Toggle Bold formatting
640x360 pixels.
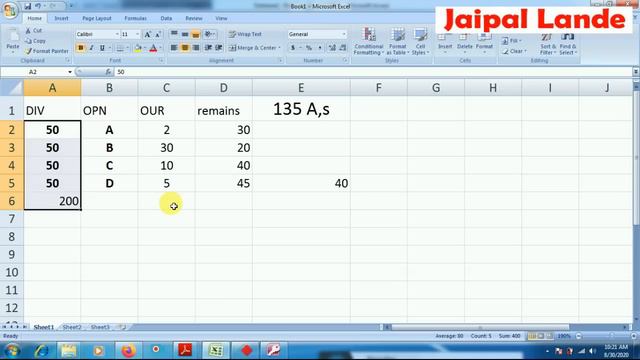pyautogui.click(x=80, y=48)
